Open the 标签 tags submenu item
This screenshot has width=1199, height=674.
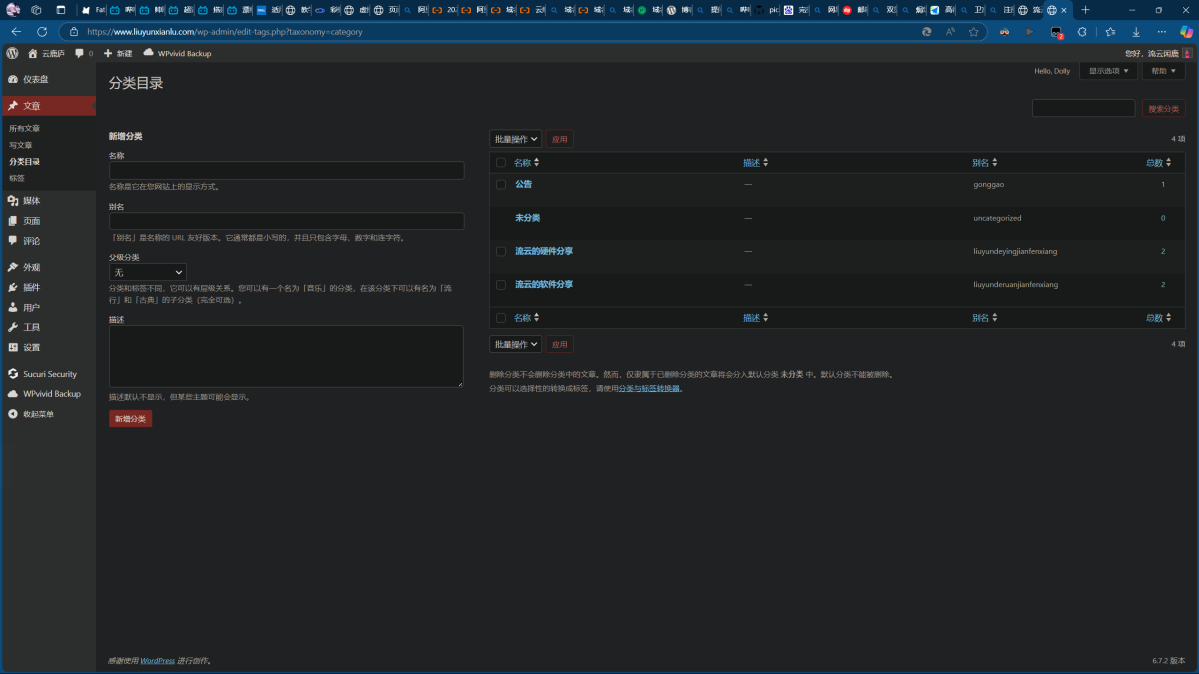click(x=17, y=178)
